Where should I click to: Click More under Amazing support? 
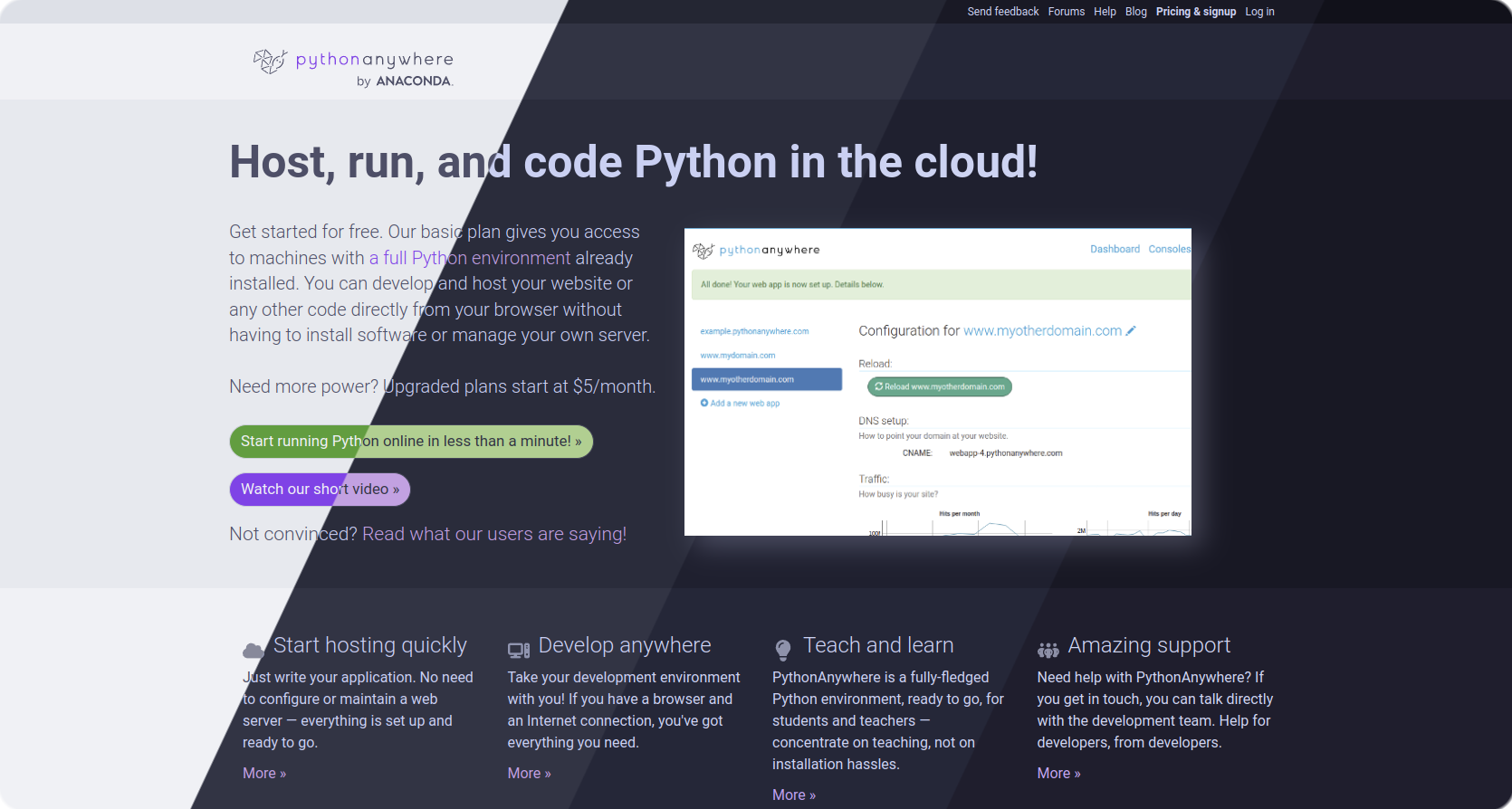pos(1058,773)
